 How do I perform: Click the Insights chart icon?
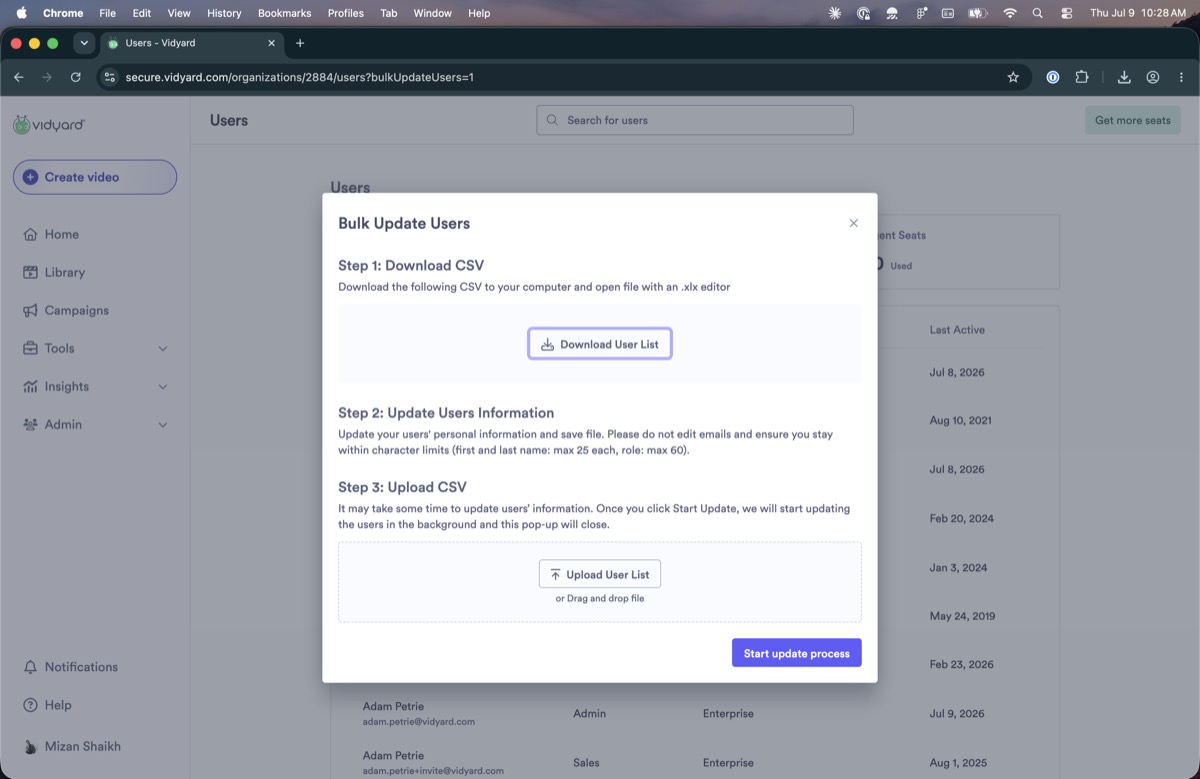[x=30, y=386]
